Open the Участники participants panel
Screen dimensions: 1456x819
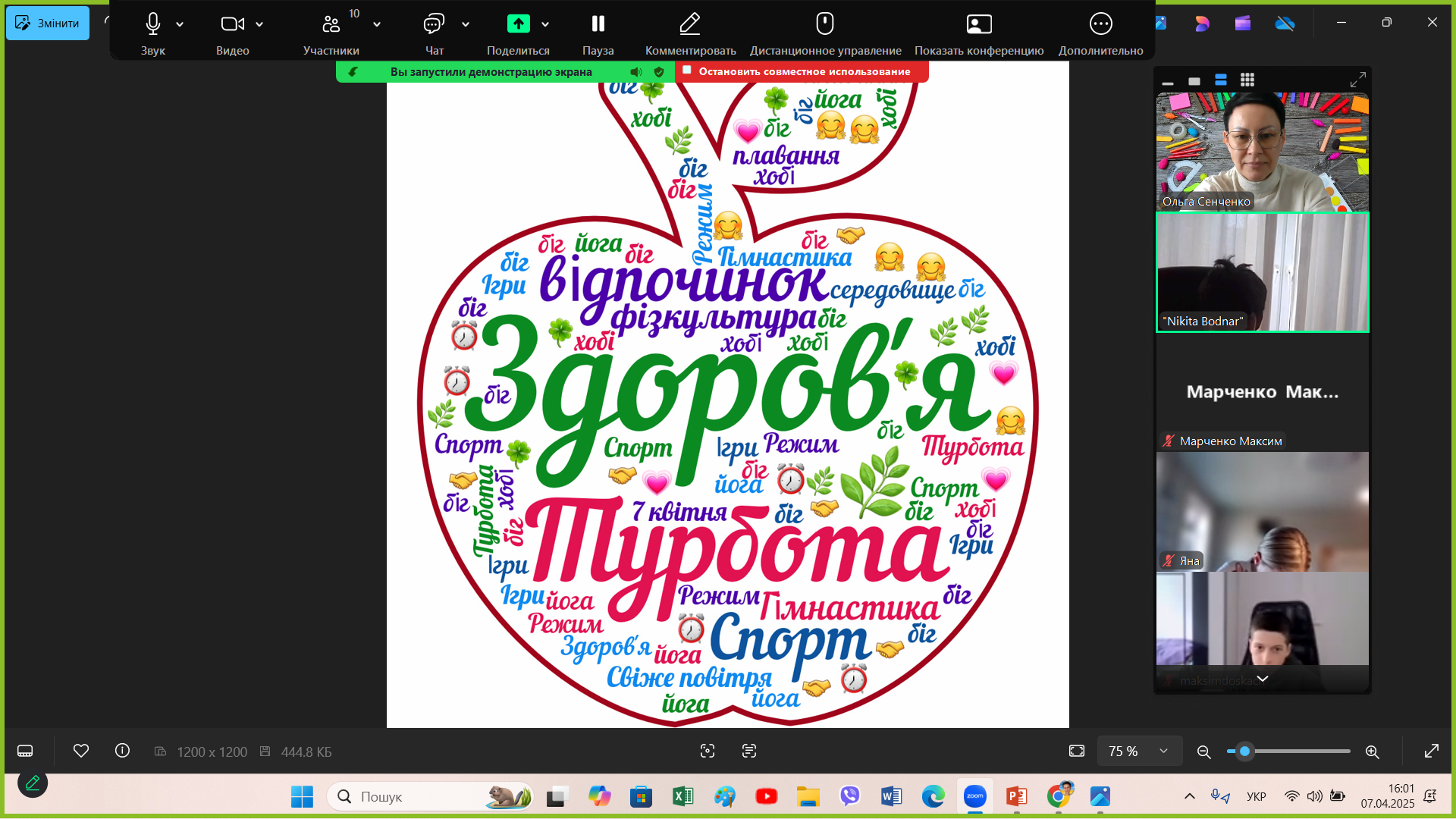pos(331,33)
